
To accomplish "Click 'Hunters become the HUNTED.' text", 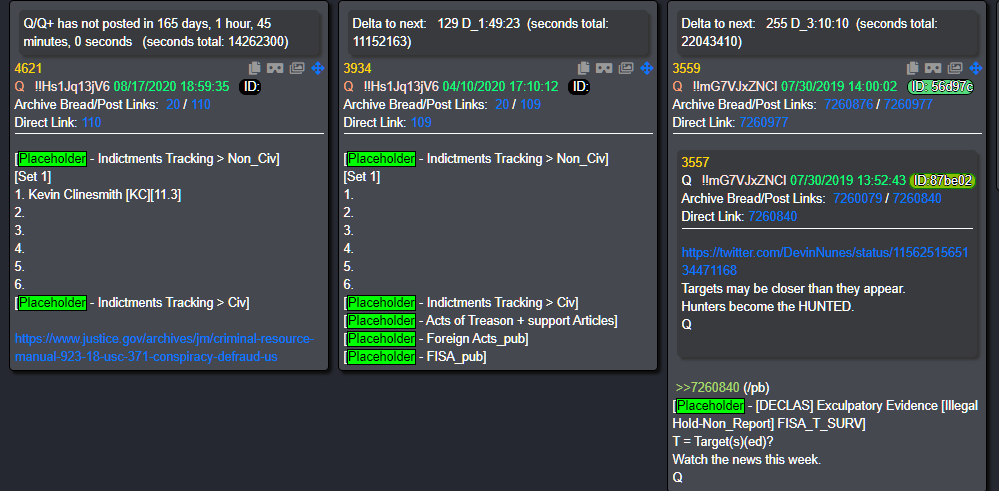I will (x=767, y=306).
